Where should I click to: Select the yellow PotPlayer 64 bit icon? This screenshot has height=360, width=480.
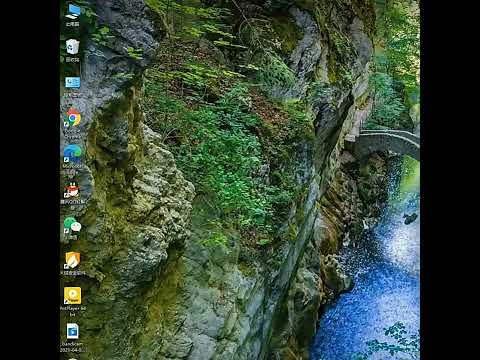click(x=72, y=296)
